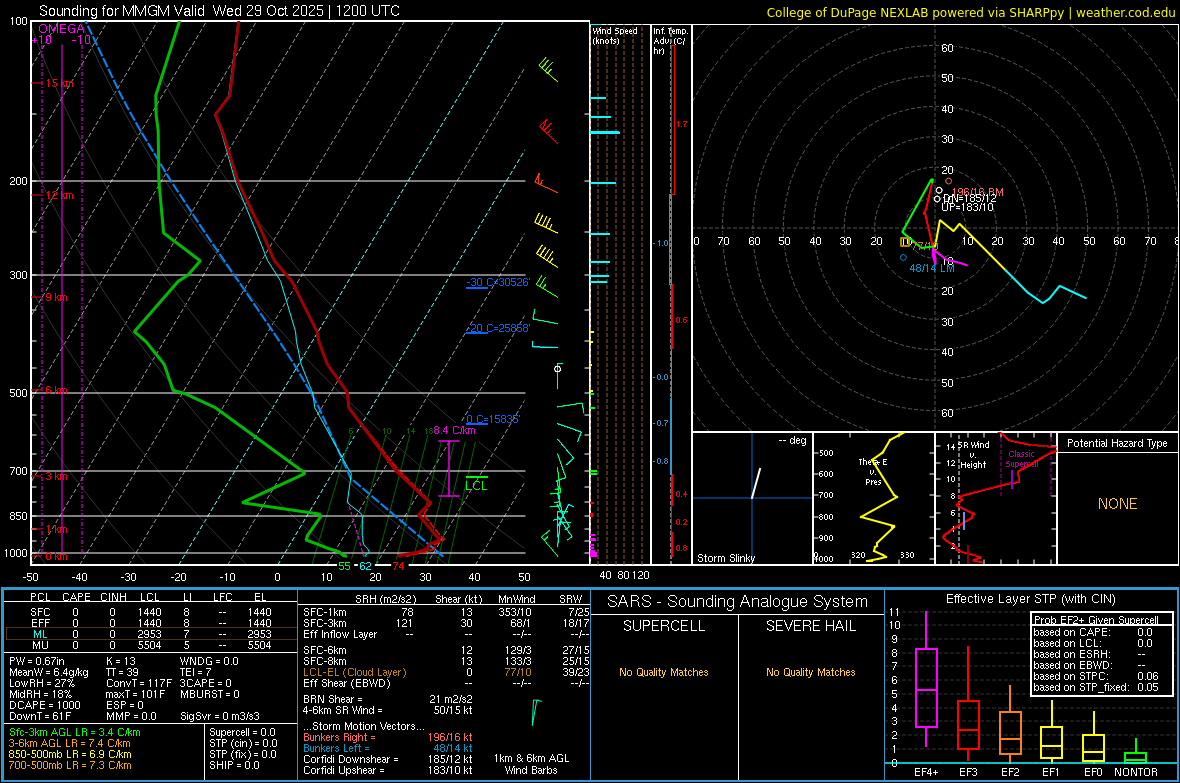The width and height of the screenshot is (1180, 783).
Task: Select the MU parcel row
Action: pyautogui.click(x=151, y=645)
